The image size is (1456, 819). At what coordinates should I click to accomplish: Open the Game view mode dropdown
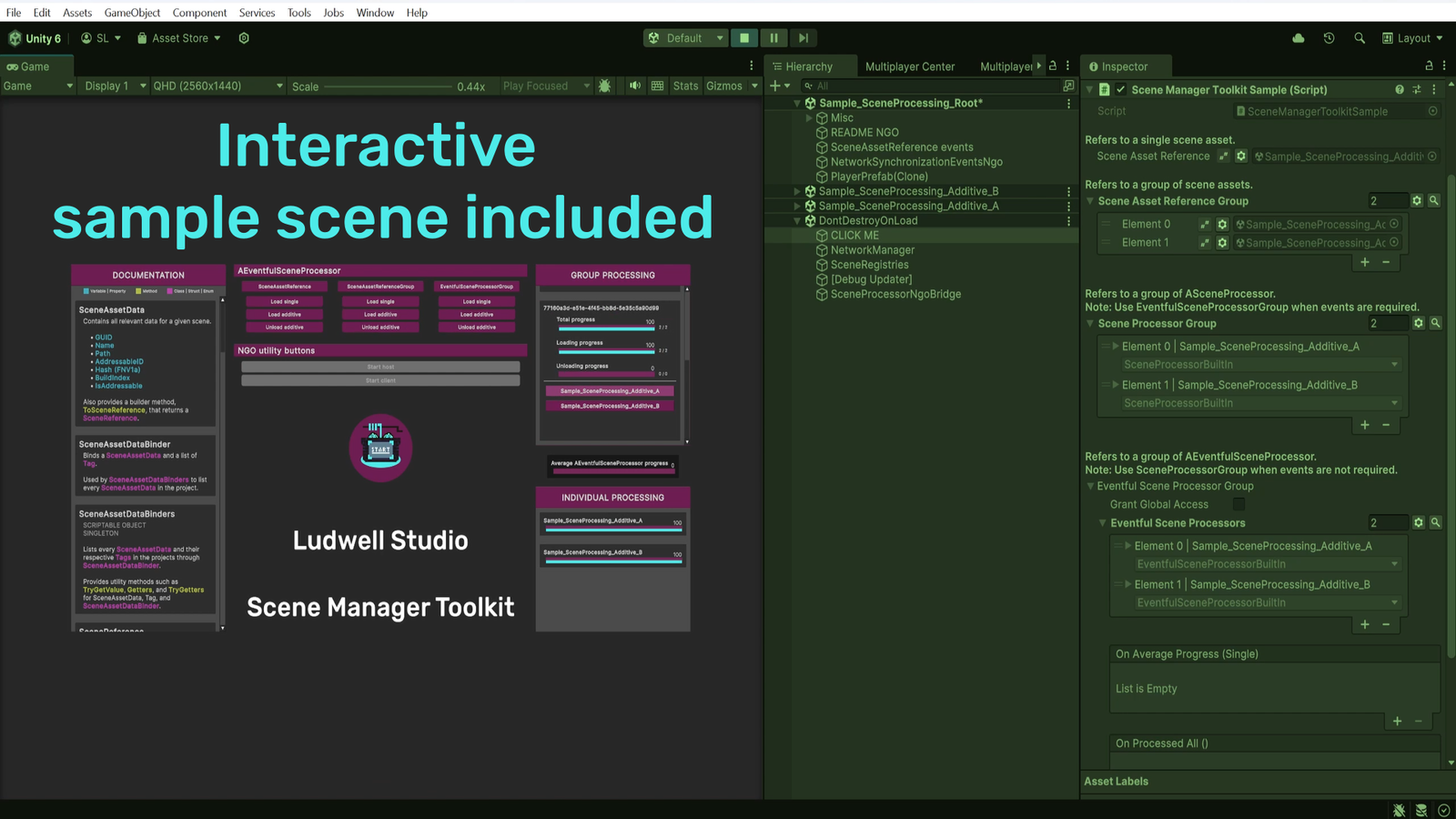[x=38, y=86]
